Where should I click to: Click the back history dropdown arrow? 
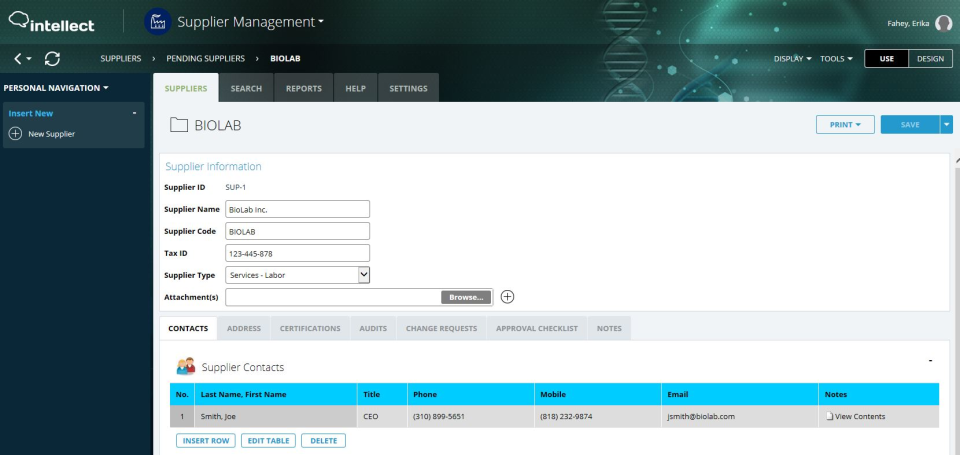[29, 59]
